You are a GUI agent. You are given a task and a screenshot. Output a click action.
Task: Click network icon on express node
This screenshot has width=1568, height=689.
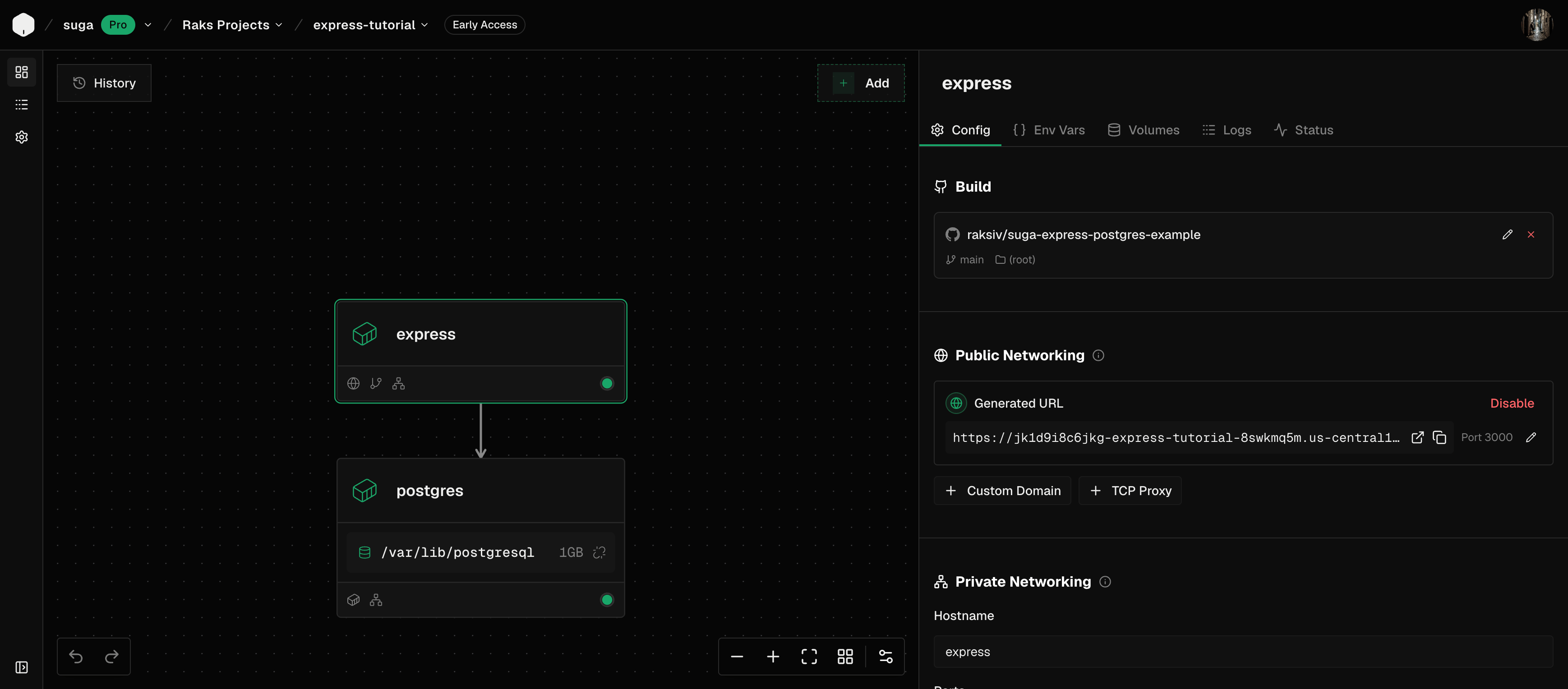pos(398,383)
